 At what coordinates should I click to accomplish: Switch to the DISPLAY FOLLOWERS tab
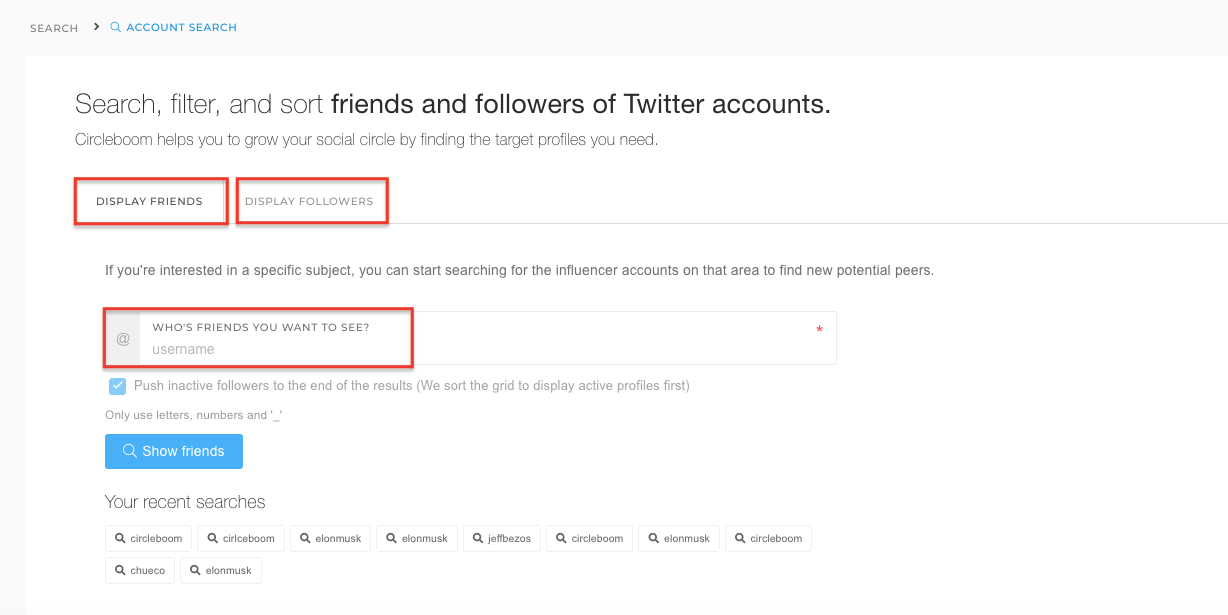[x=311, y=200]
